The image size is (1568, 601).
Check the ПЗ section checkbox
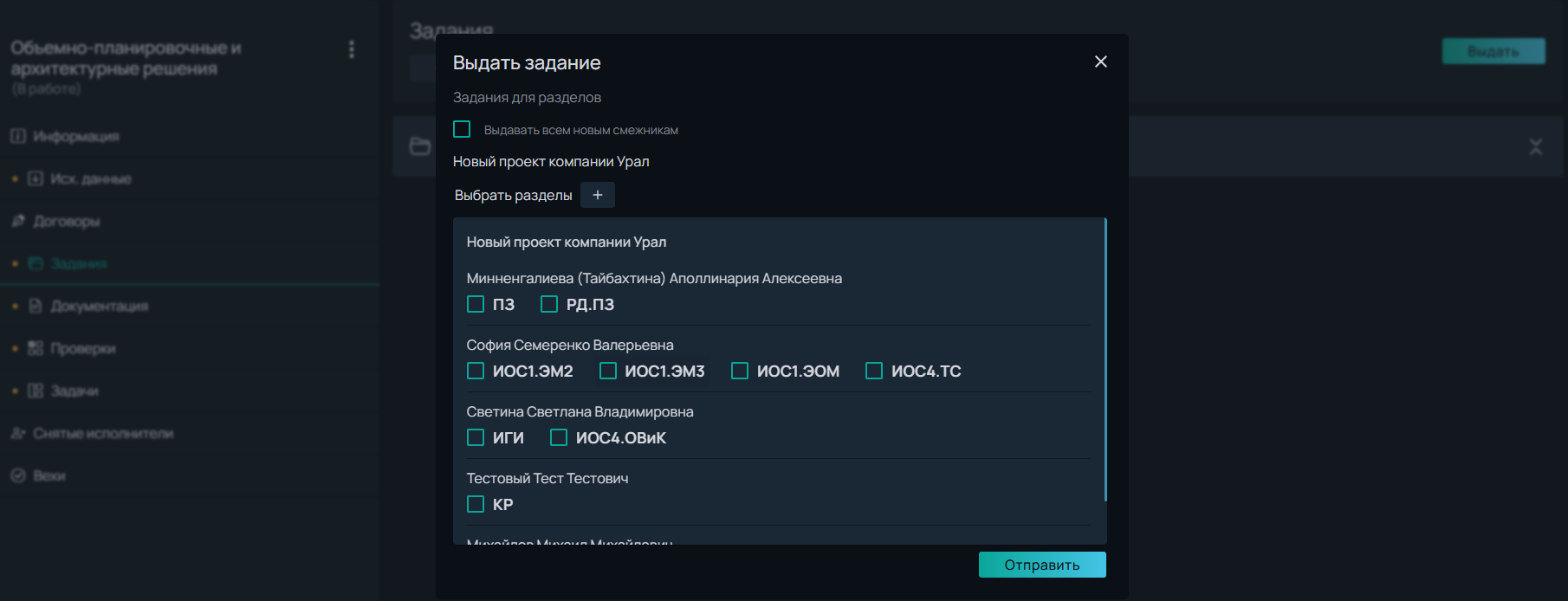coord(476,304)
